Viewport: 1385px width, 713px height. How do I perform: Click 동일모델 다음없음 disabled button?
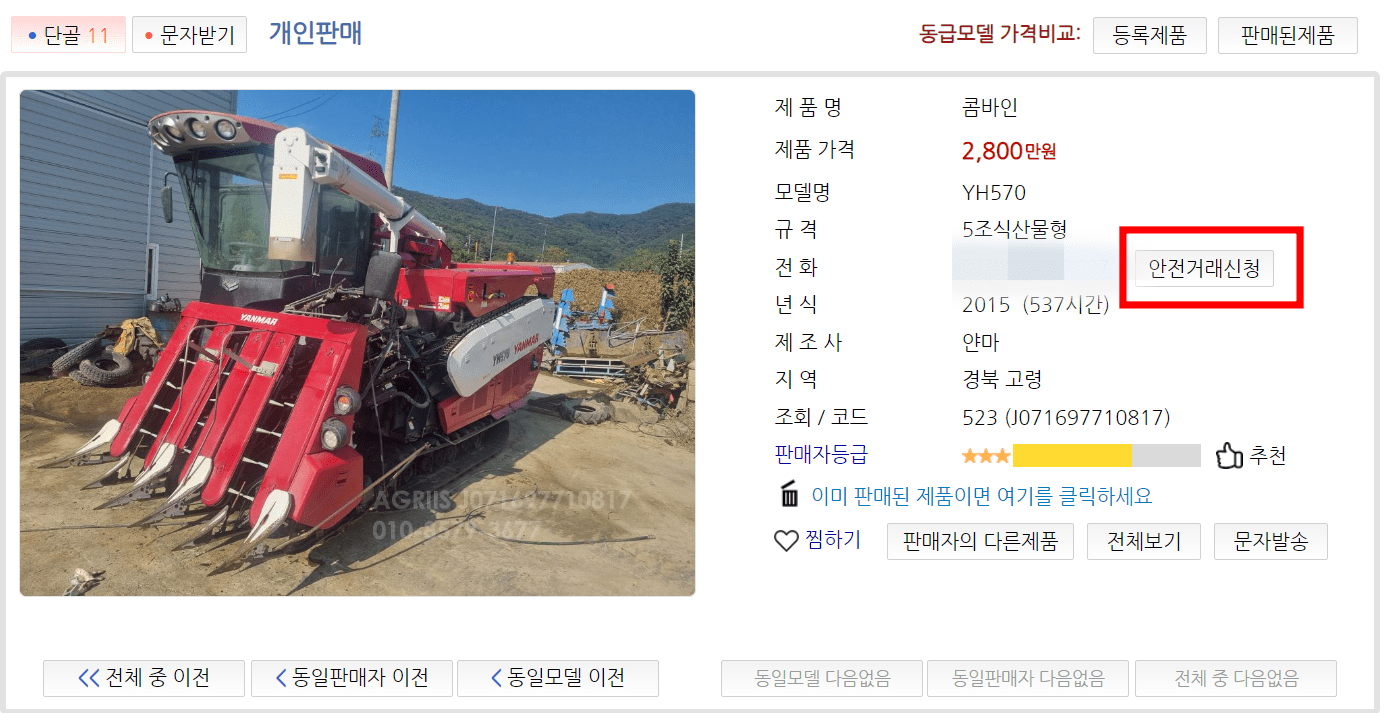(823, 678)
